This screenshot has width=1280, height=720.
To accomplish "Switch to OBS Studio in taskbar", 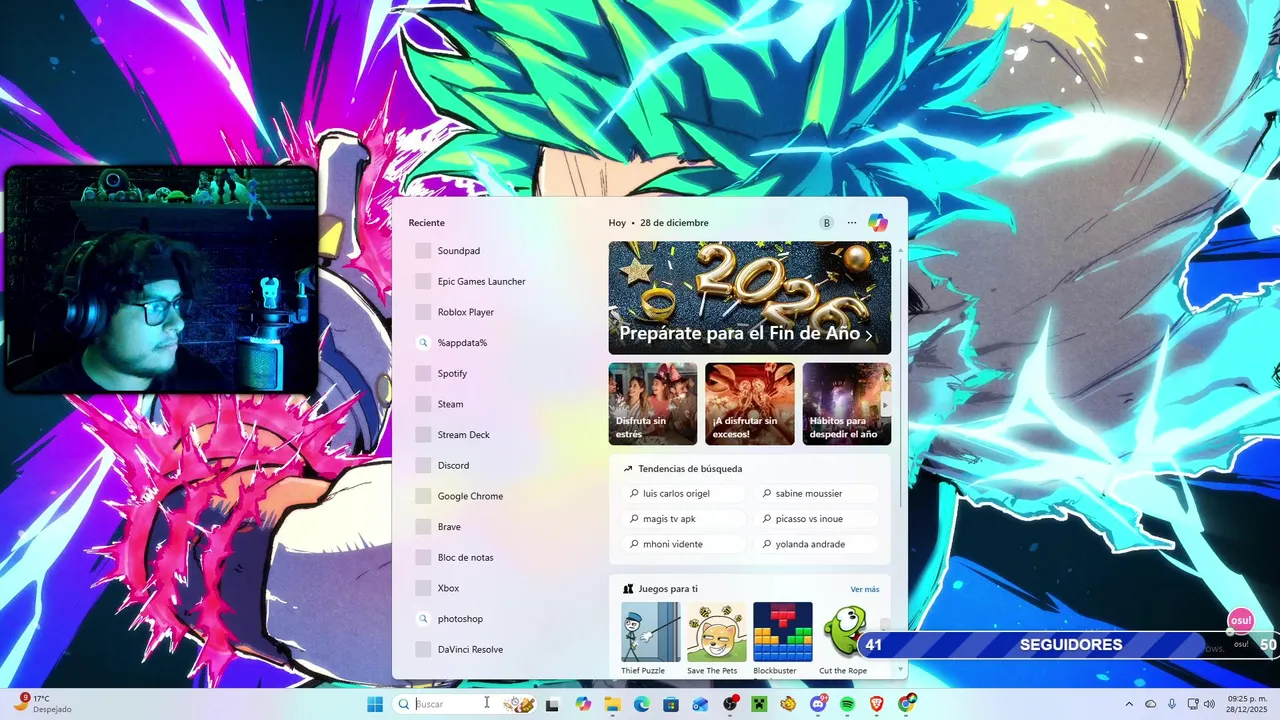I will [730, 704].
